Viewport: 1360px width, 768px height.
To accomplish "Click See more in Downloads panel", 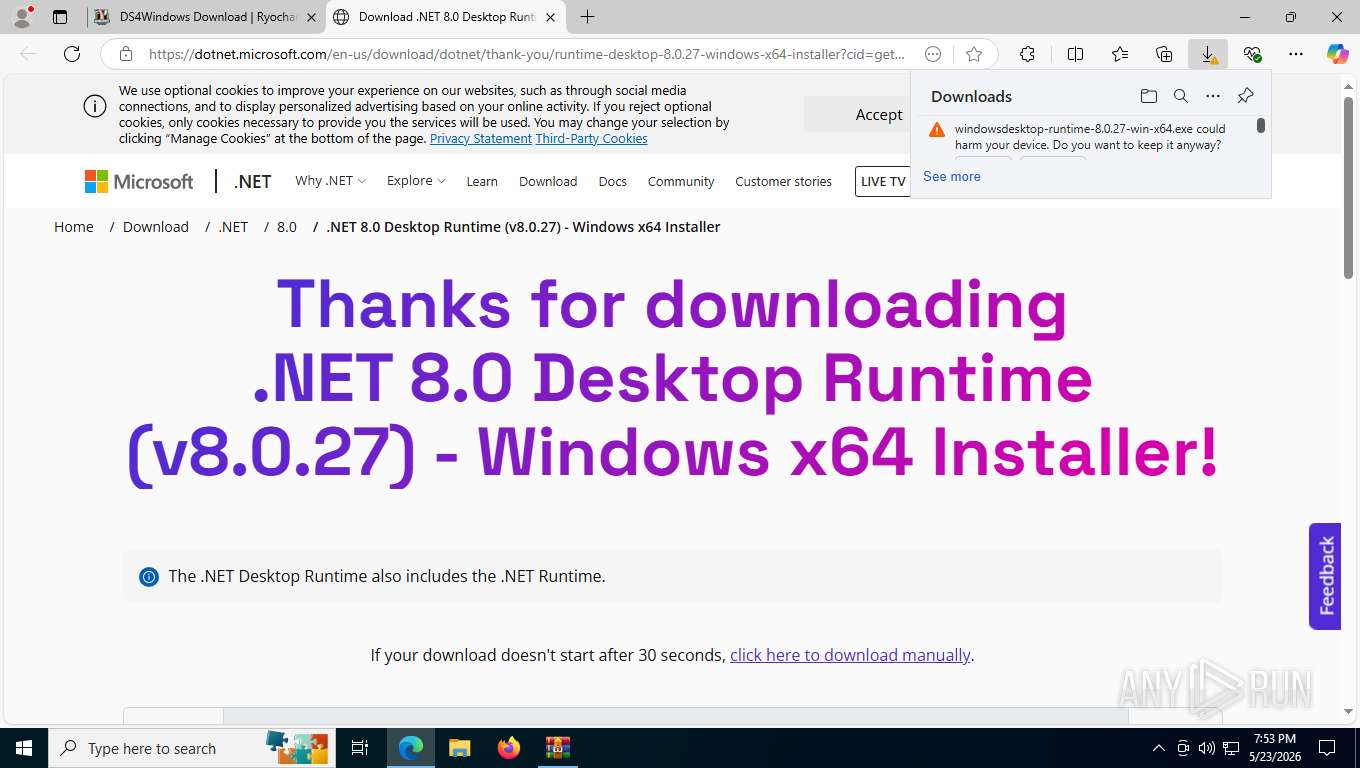I will click(951, 176).
